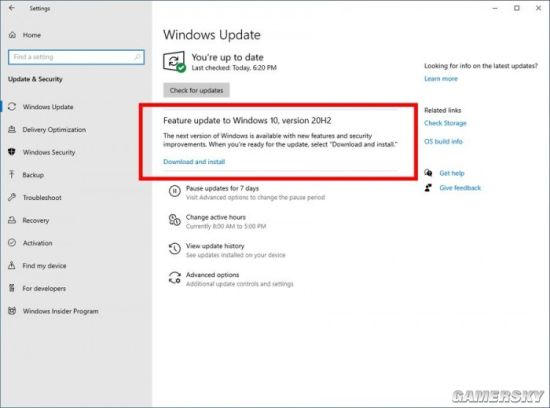This screenshot has width=550, height=408.
Task: Select the Windows Insider Program icon
Action: 12,311
